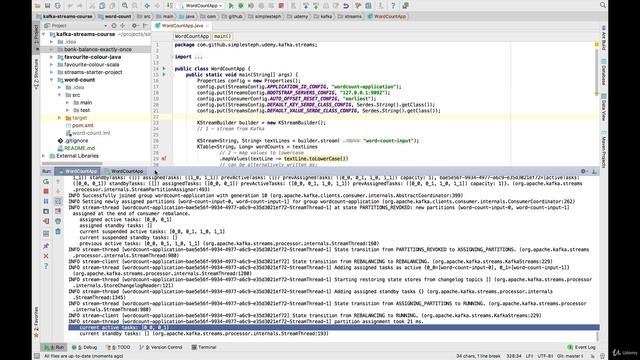Click the word-count breadcrumb
The image size is (640, 360).
click(116, 16)
